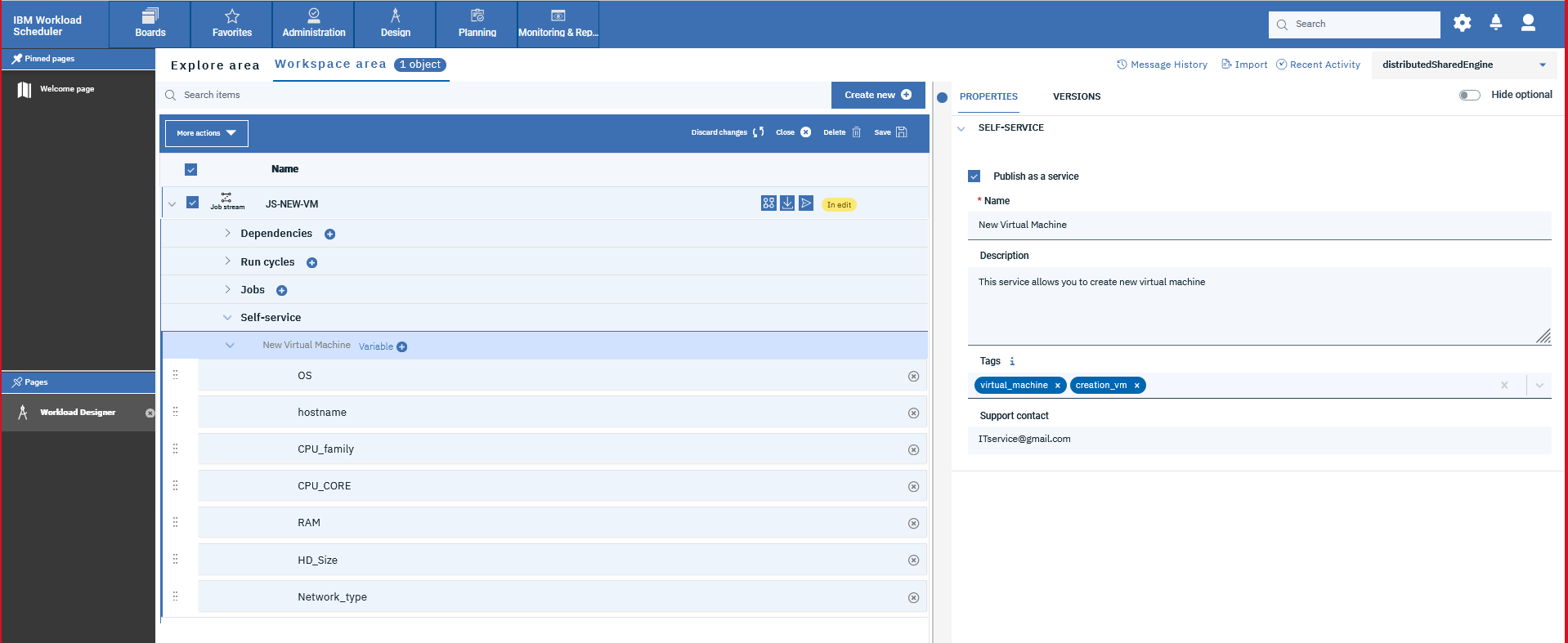Add a new Run cycle with plus icon

pos(312,263)
